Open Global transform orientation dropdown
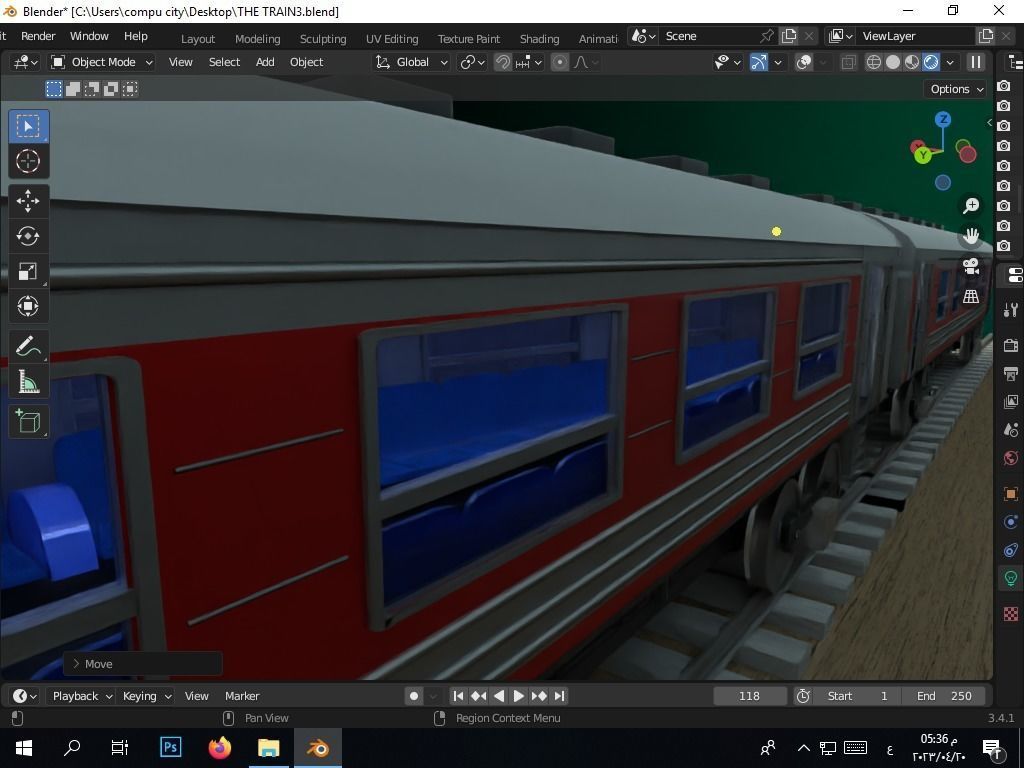This screenshot has width=1024, height=768. tap(411, 62)
